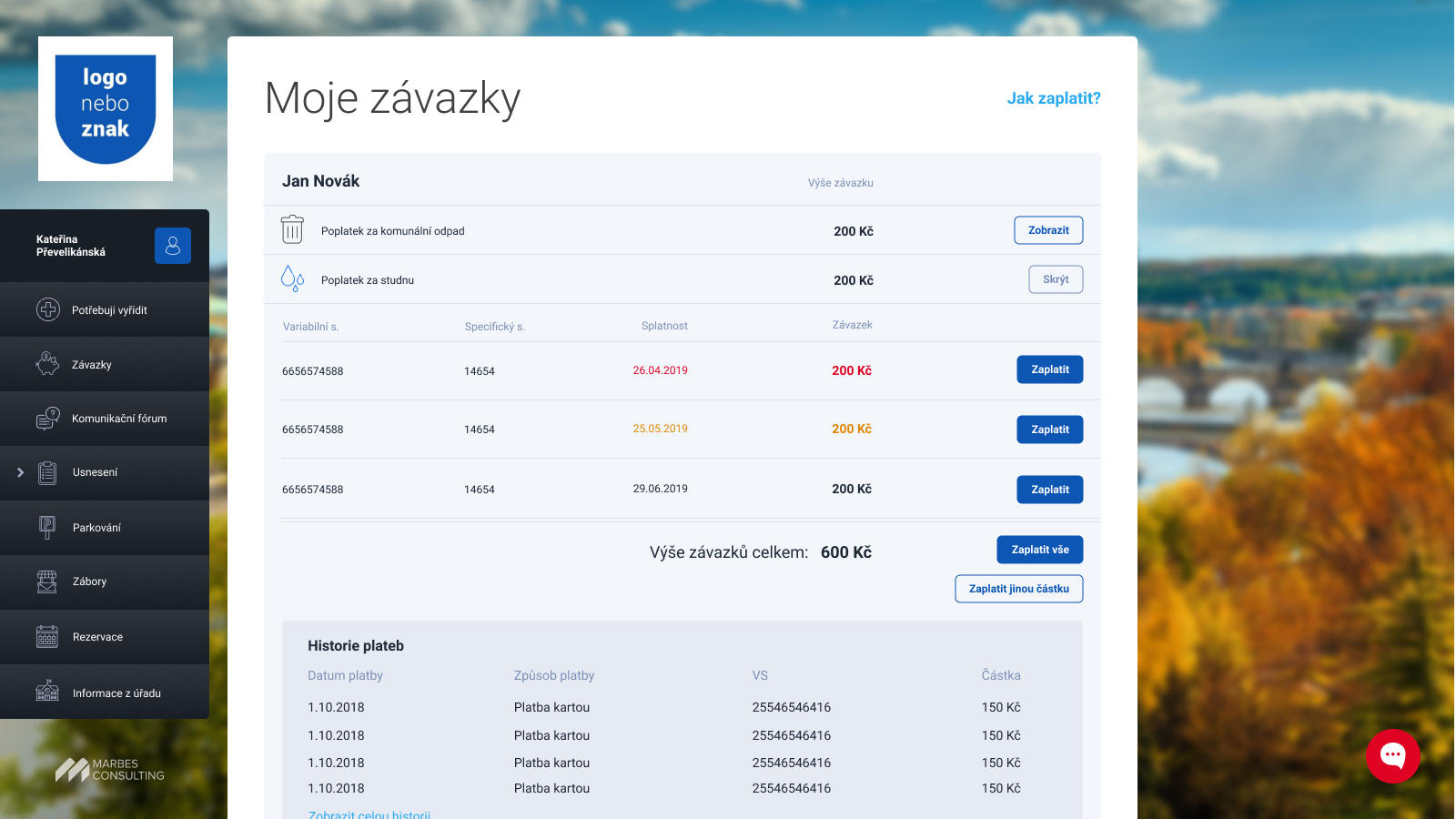Viewport: 1456px width, 819px height.
Task: Open the red chat bubble widget
Action: (1392, 755)
